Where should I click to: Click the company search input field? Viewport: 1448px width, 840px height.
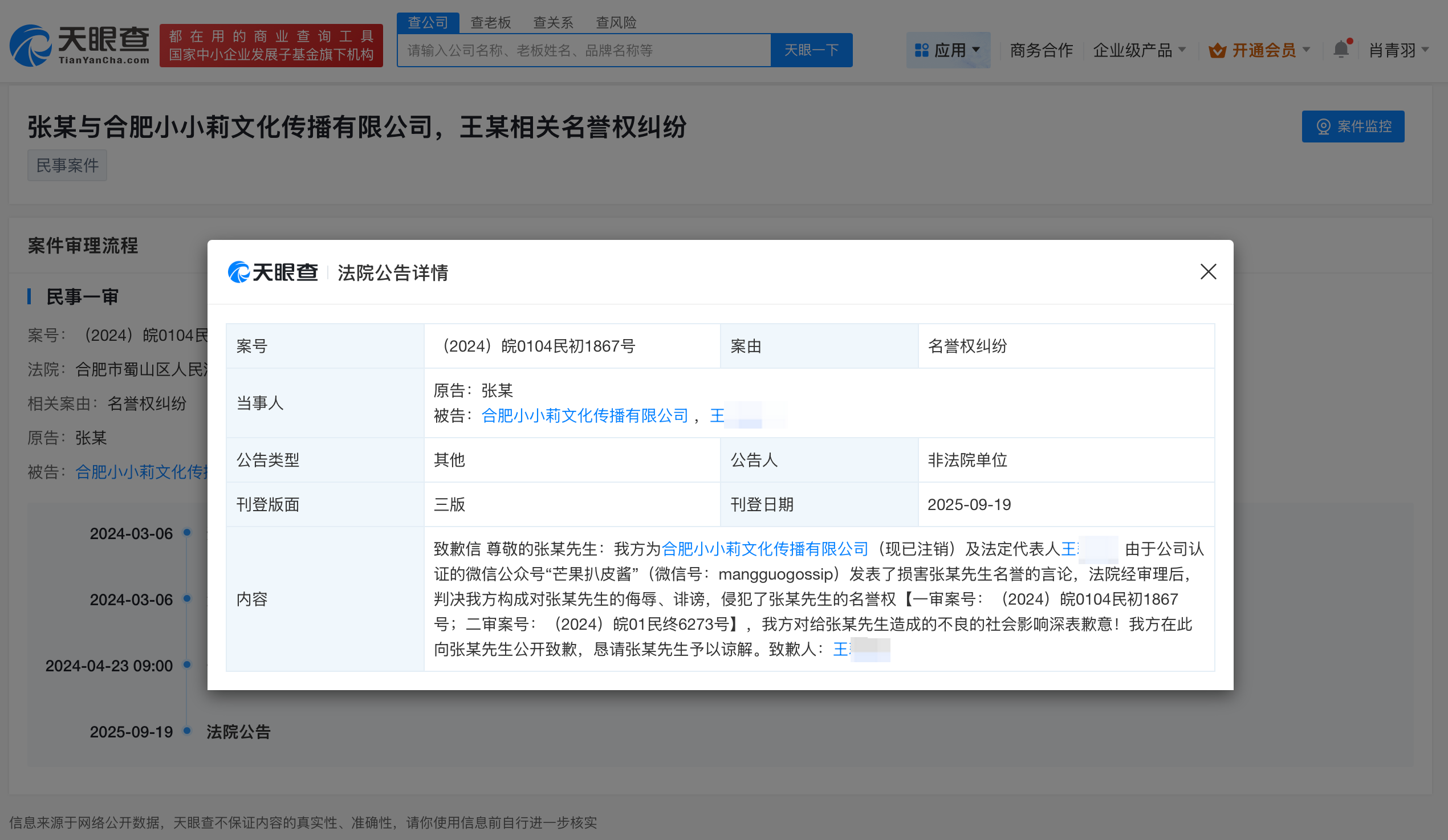pyautogui.click(x=584, y=50)
